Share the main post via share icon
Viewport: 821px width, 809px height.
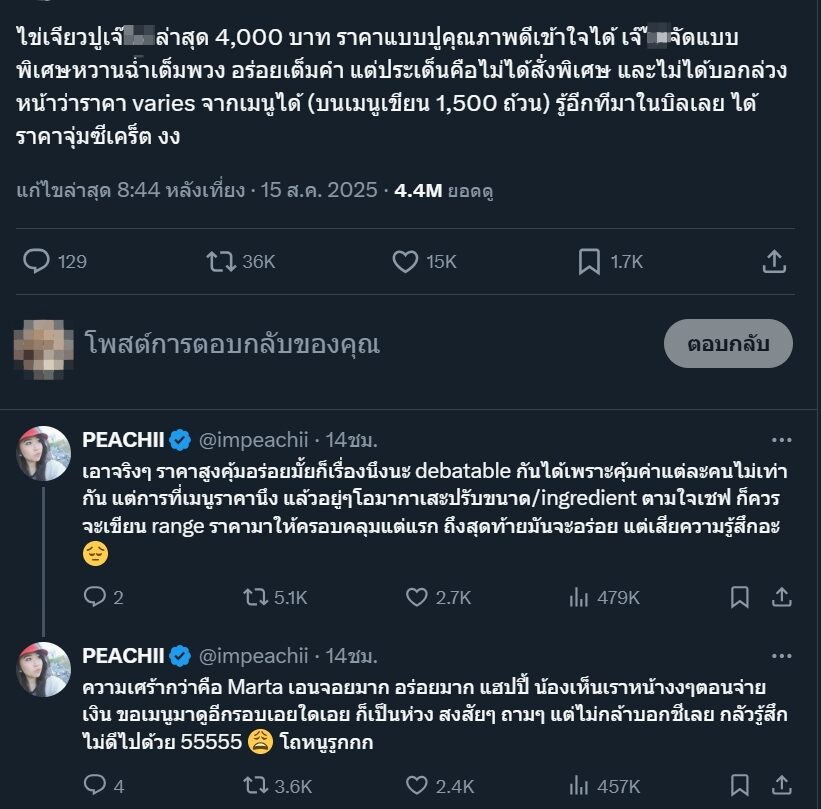[773, 262]
